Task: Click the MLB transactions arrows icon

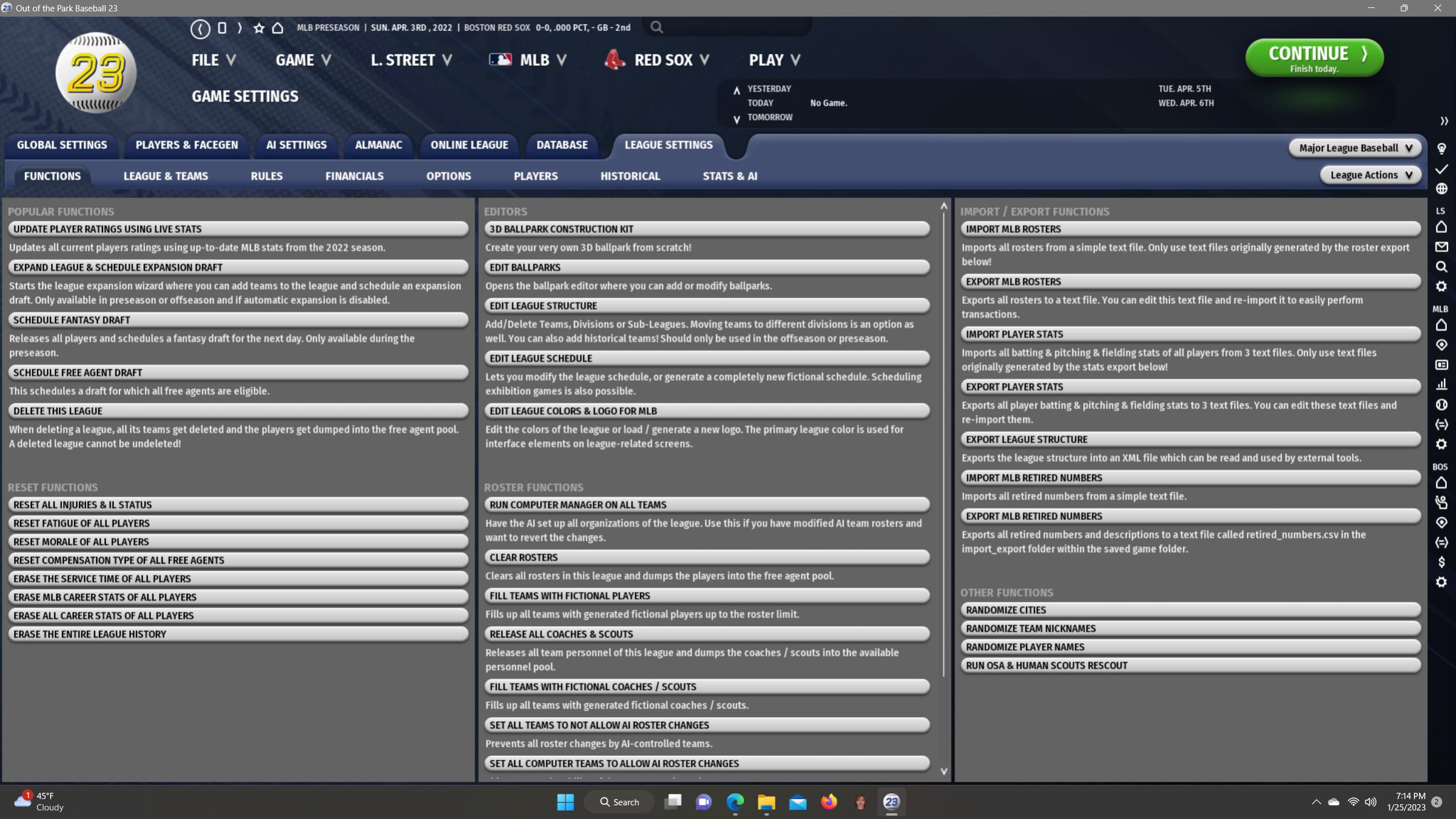Action: [1441, 425]
